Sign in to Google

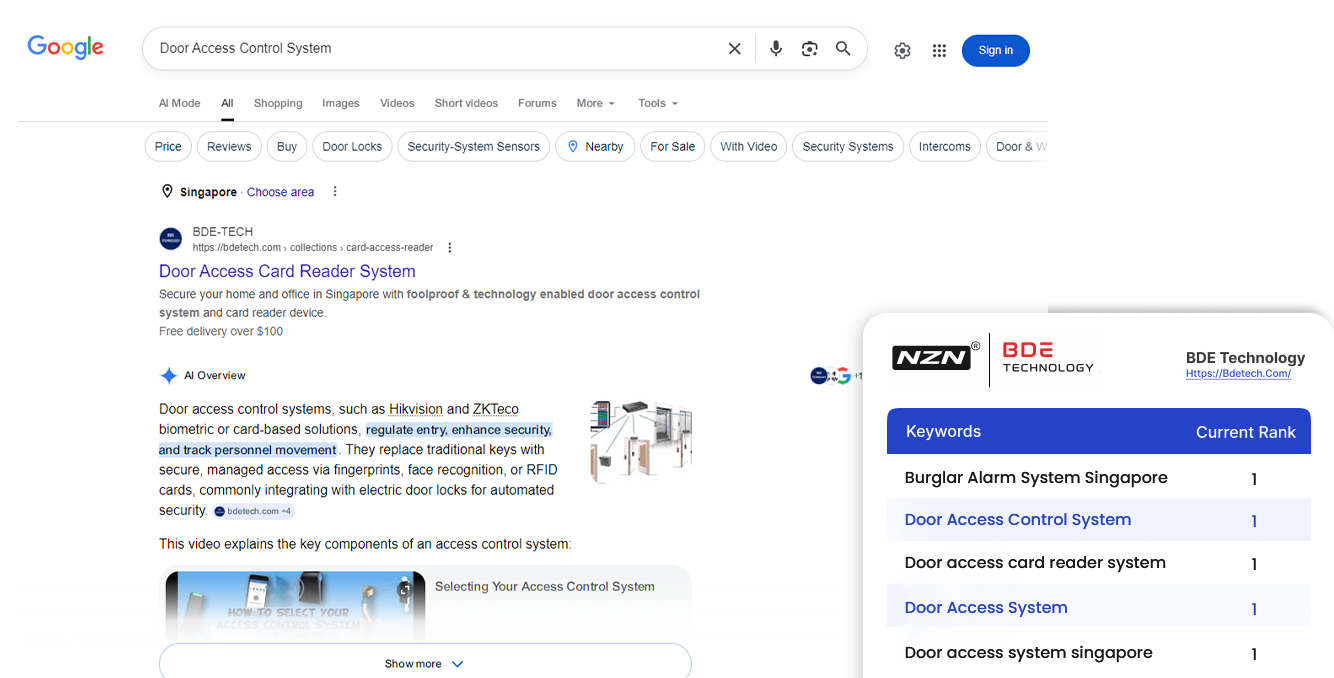pyautogui.click(x=996, y=51)
